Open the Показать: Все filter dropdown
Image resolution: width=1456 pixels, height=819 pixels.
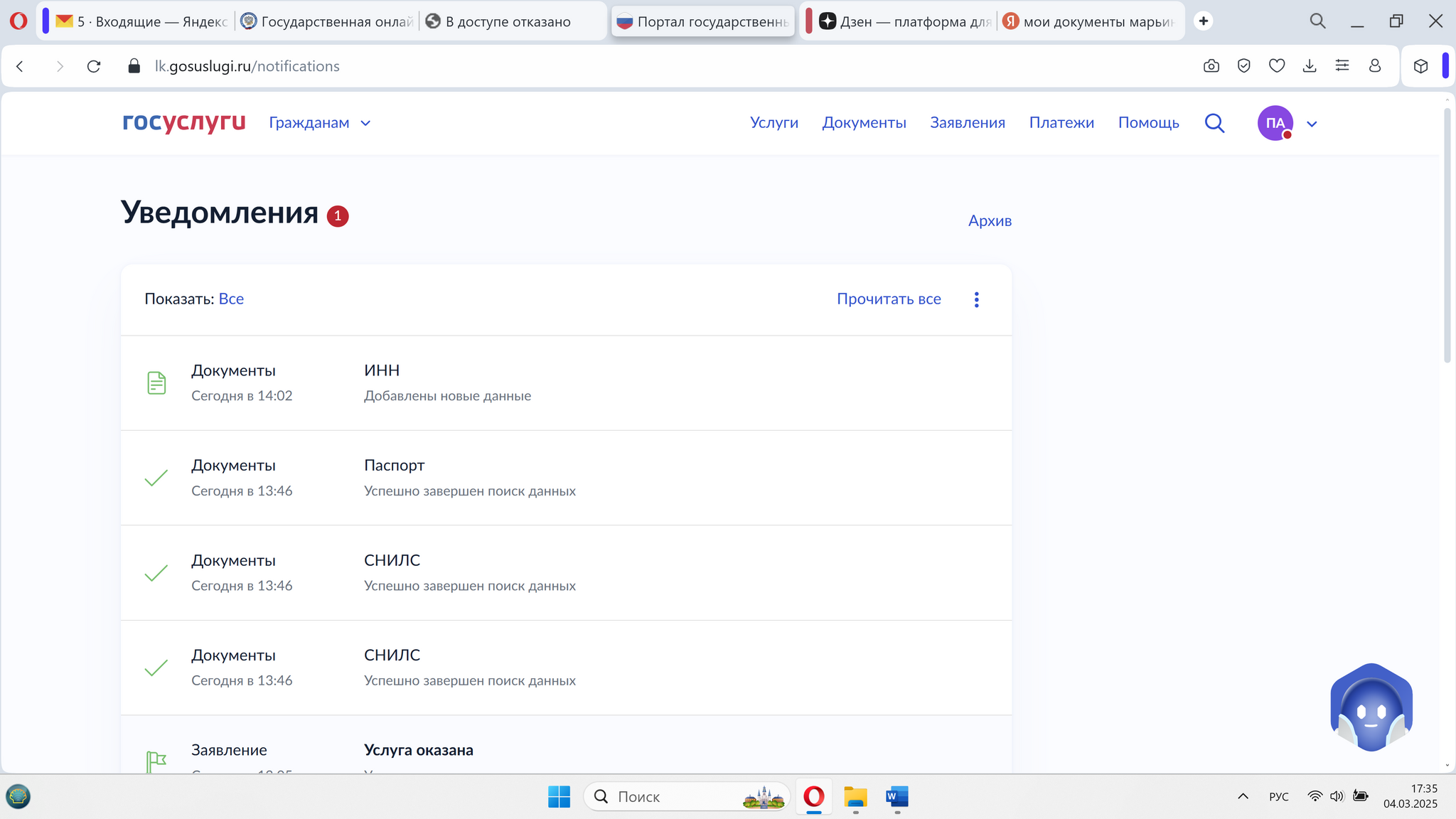tap(231, 299)
